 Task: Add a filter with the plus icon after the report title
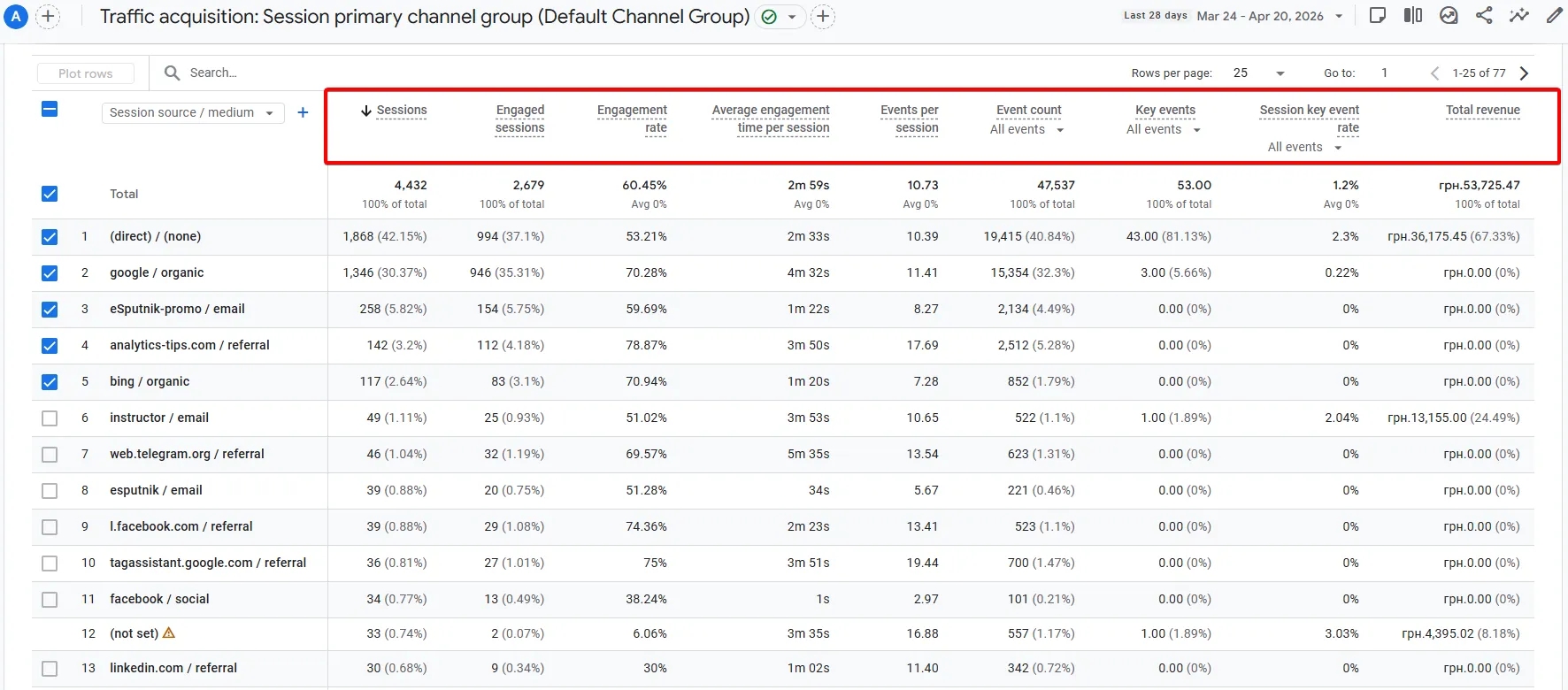[823, 16]
